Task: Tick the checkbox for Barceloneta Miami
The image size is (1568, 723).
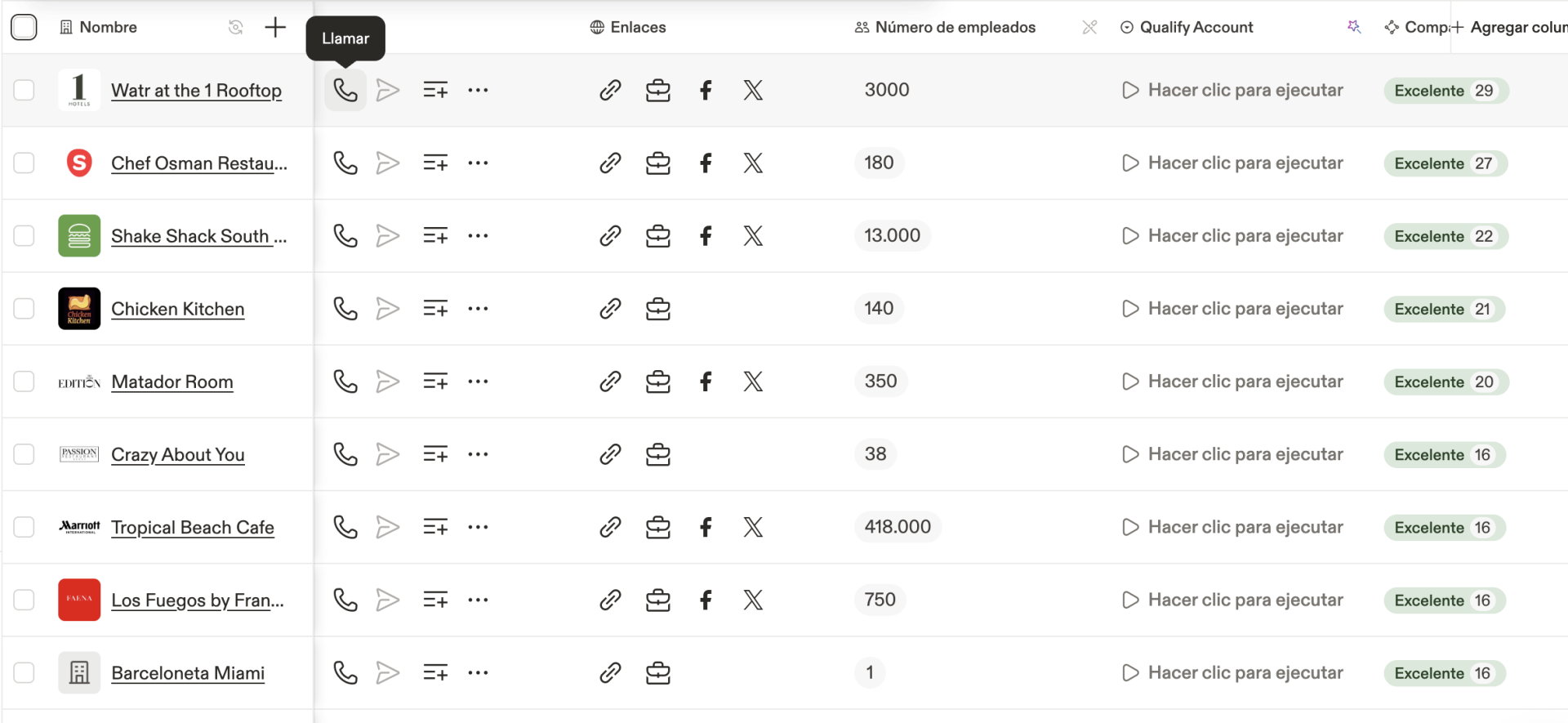Action: tap(24, 673)
